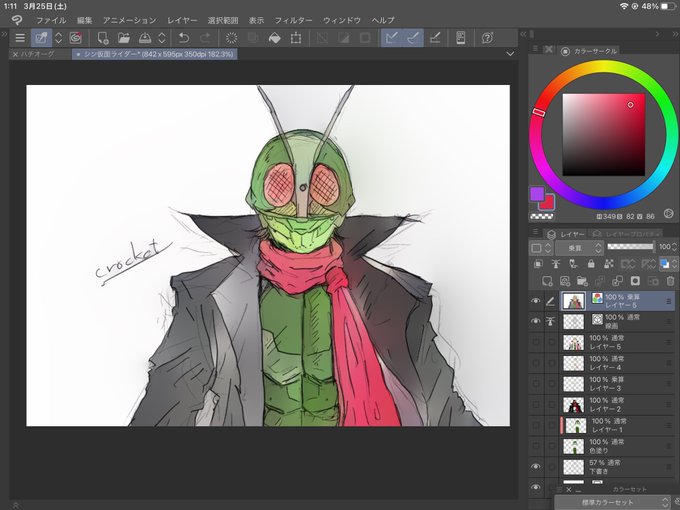Toggle snap to ruler icon
Viewport: 680px width, 510px height.
coord(392,38)
